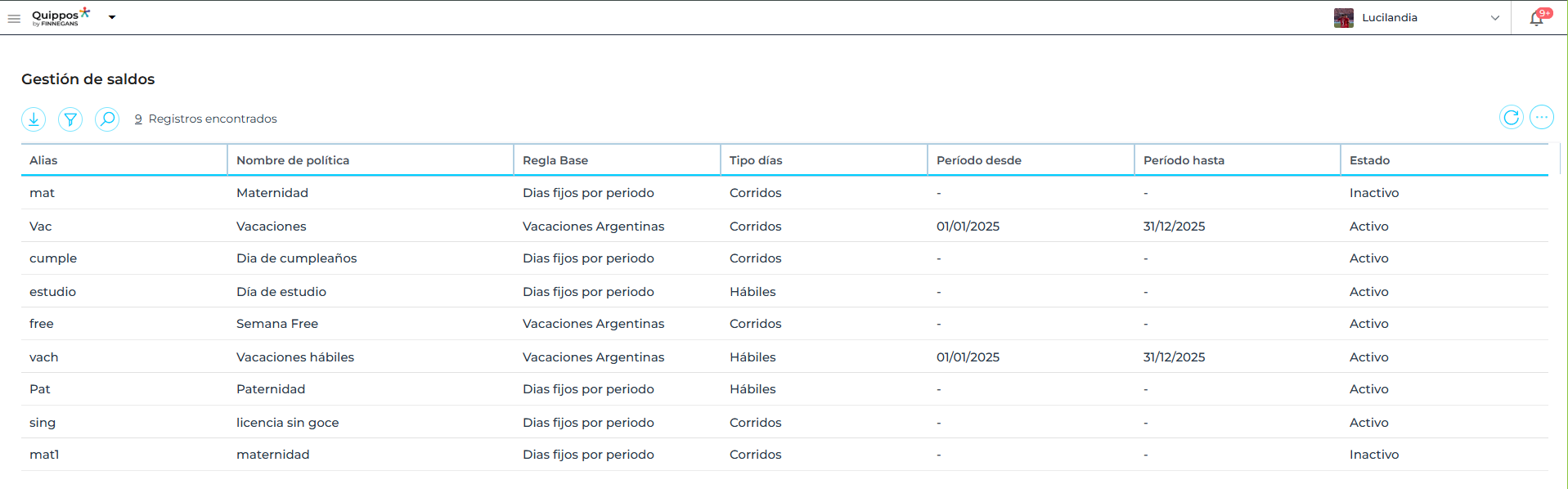
Task: Select the Semana Free policy row
Action: 277,324
